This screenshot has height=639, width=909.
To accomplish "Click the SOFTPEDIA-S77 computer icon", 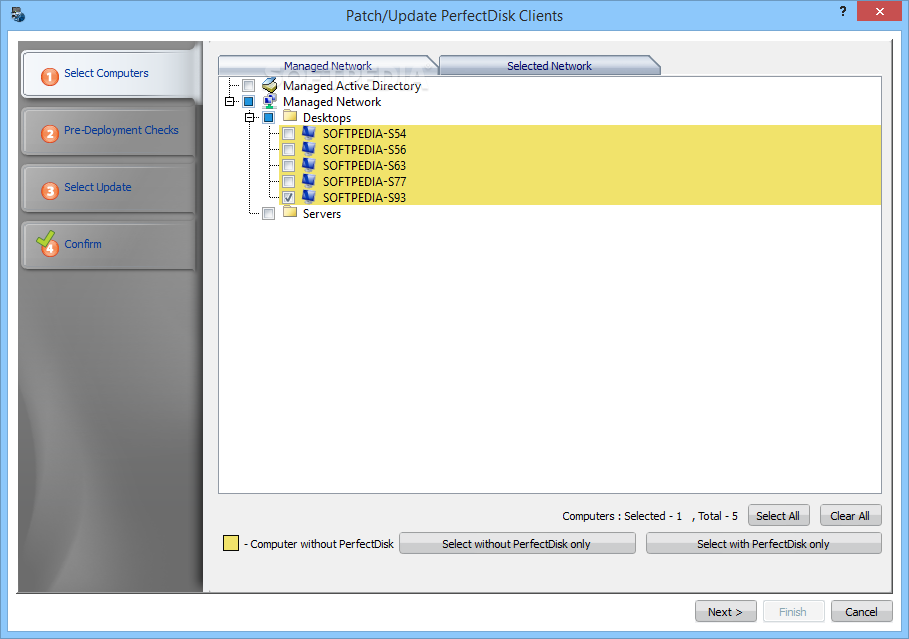I will (308, 181).
